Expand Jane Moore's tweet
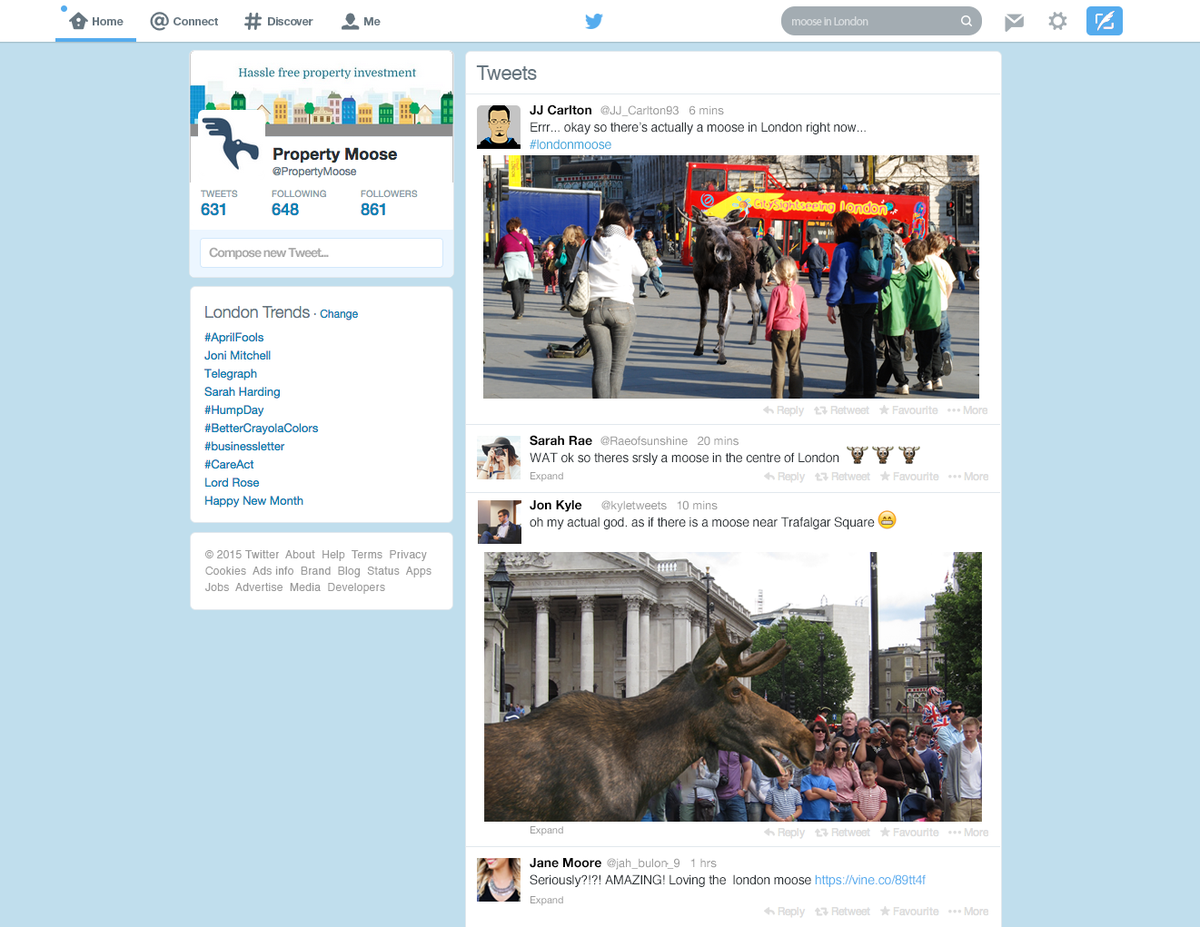 coord(547,900)
